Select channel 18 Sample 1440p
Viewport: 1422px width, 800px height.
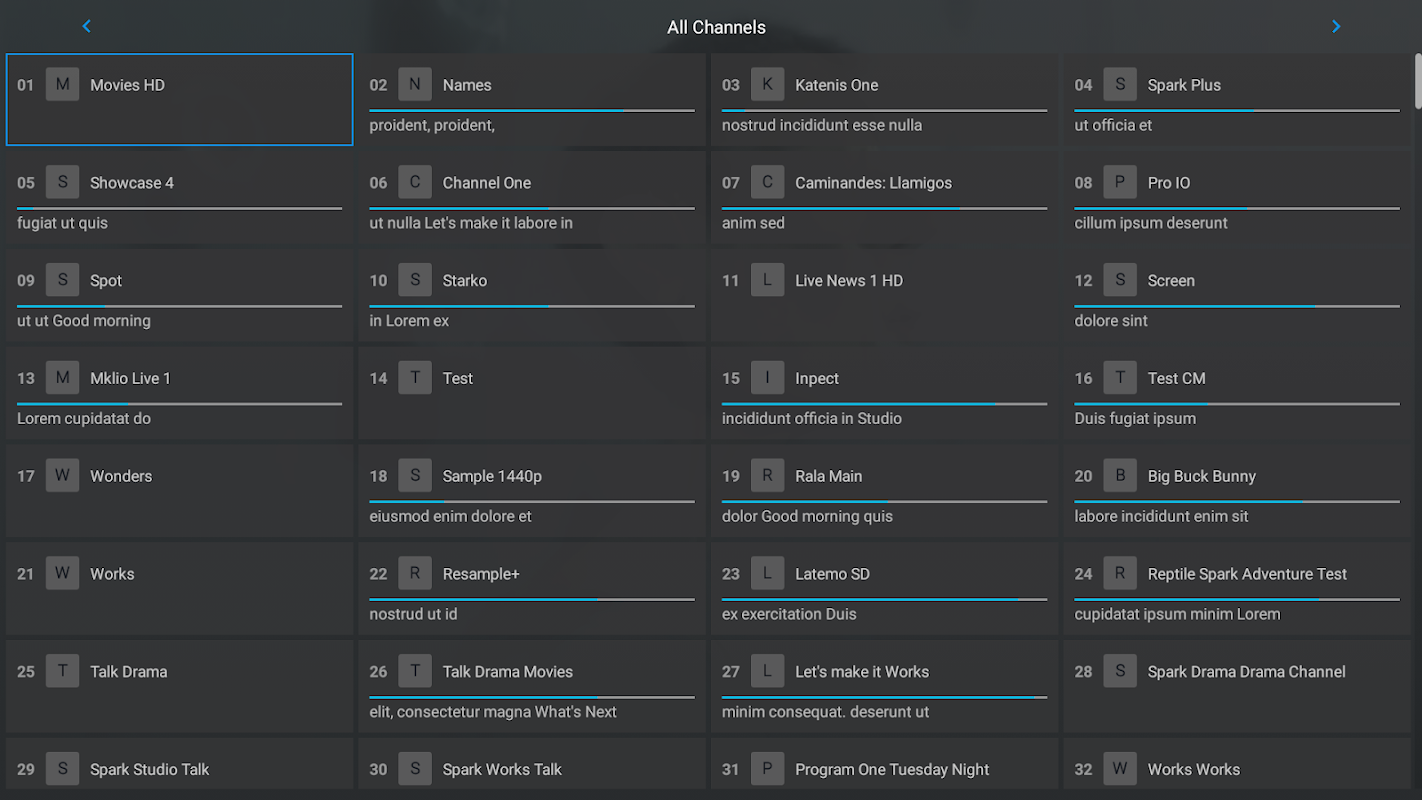point(532,490)
